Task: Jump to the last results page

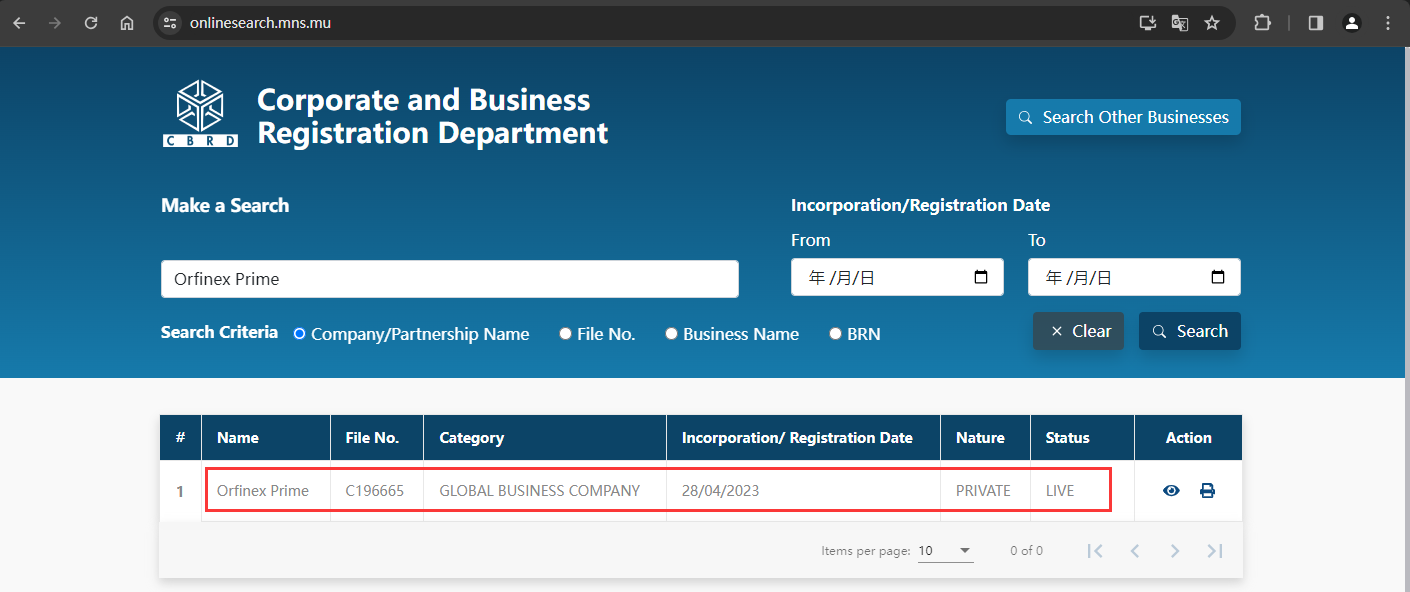Action: coord(1215,551)
